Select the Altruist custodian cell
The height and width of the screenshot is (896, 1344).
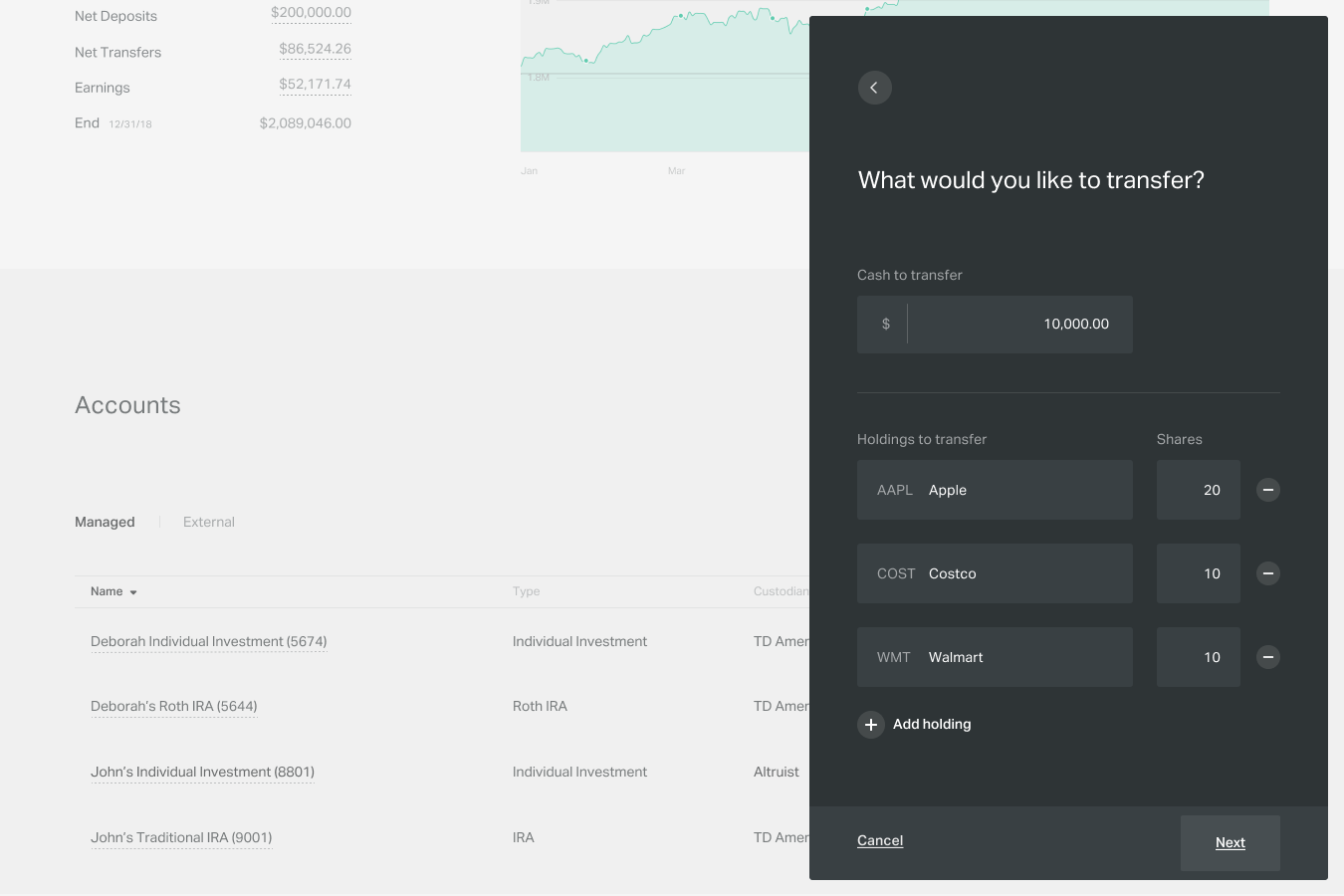(x=777, y=773)
